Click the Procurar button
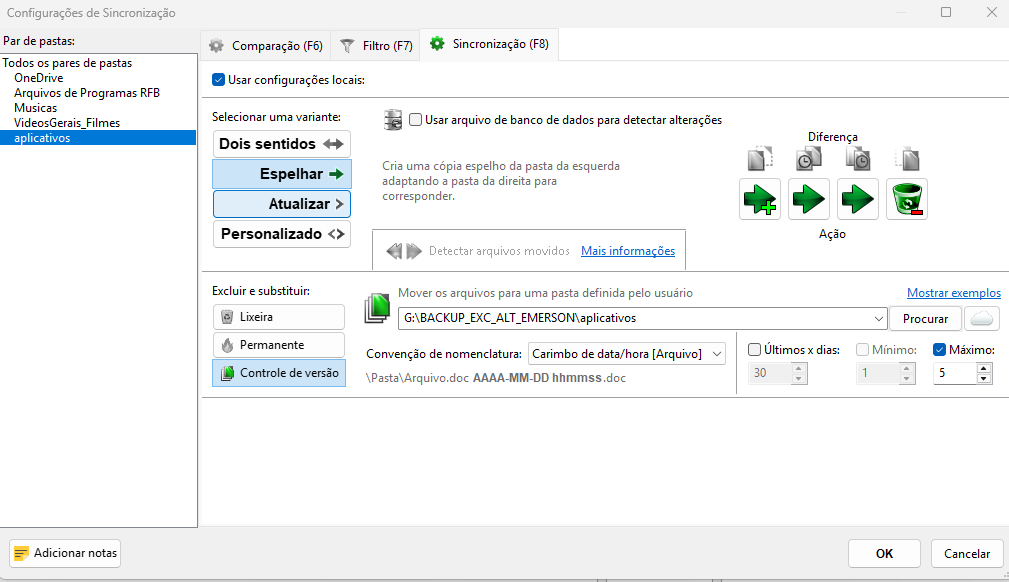 pos(925,319)
